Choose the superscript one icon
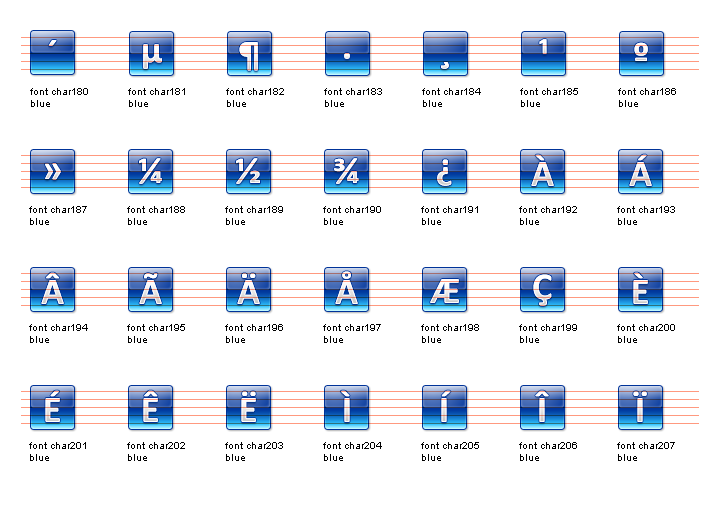The width and height of the screenshot is (720, 515). tap(543, 53)
